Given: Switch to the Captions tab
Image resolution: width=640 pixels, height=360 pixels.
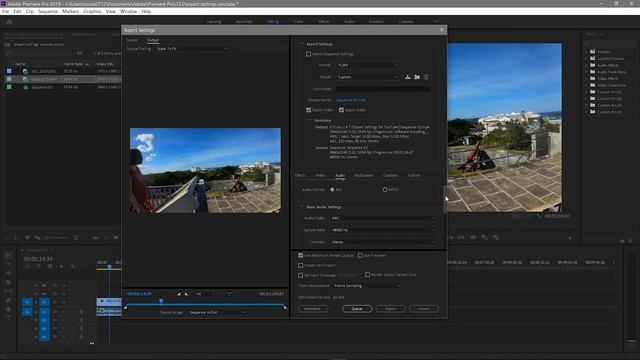Looking at the screenshot, I should tap(390, 175).
